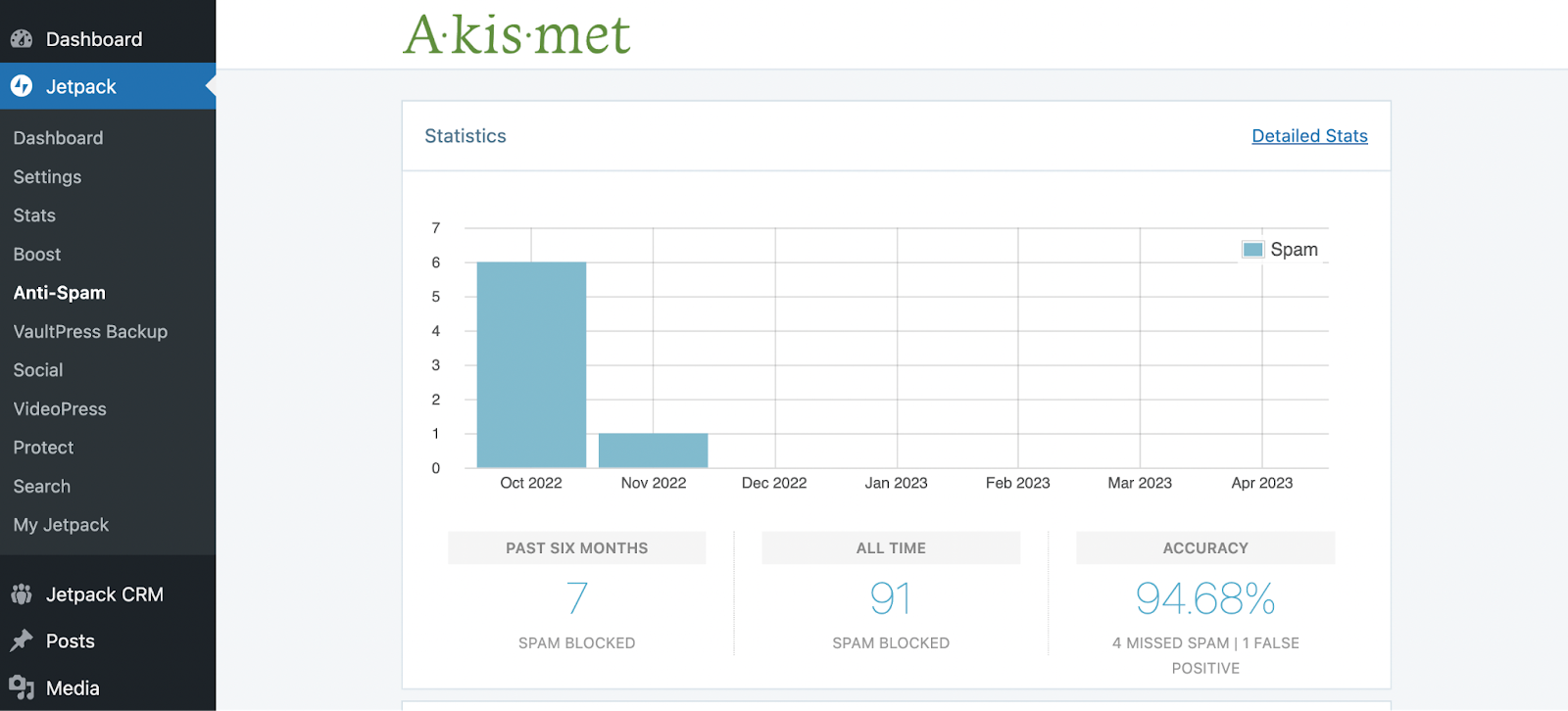Open the Boost submenu item
Screen dimensions: 1568x711
37,255
